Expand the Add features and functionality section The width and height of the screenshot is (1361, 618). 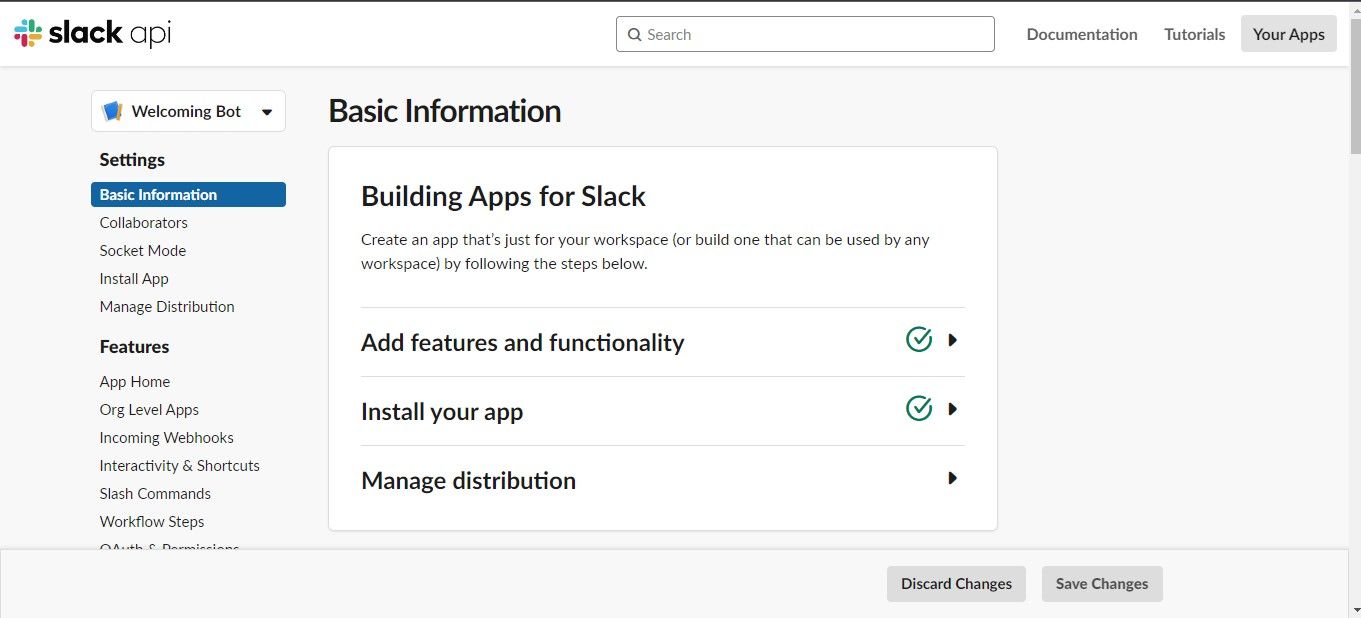(x=951, y=340)
